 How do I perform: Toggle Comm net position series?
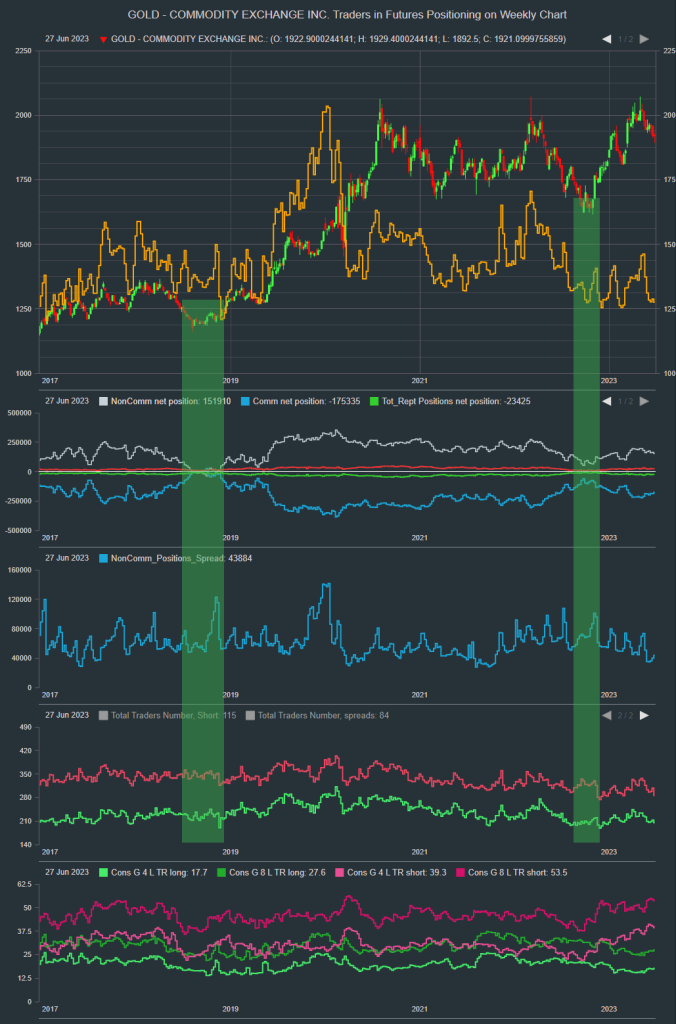244,401
